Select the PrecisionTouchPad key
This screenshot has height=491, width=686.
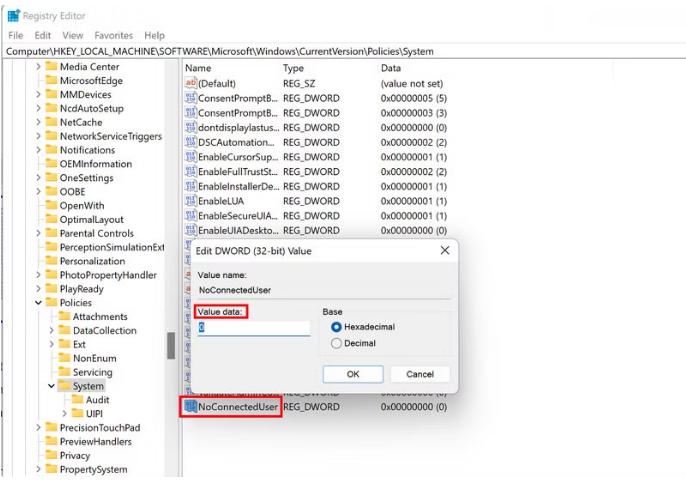pyautogui.click(x=100, y=428)
